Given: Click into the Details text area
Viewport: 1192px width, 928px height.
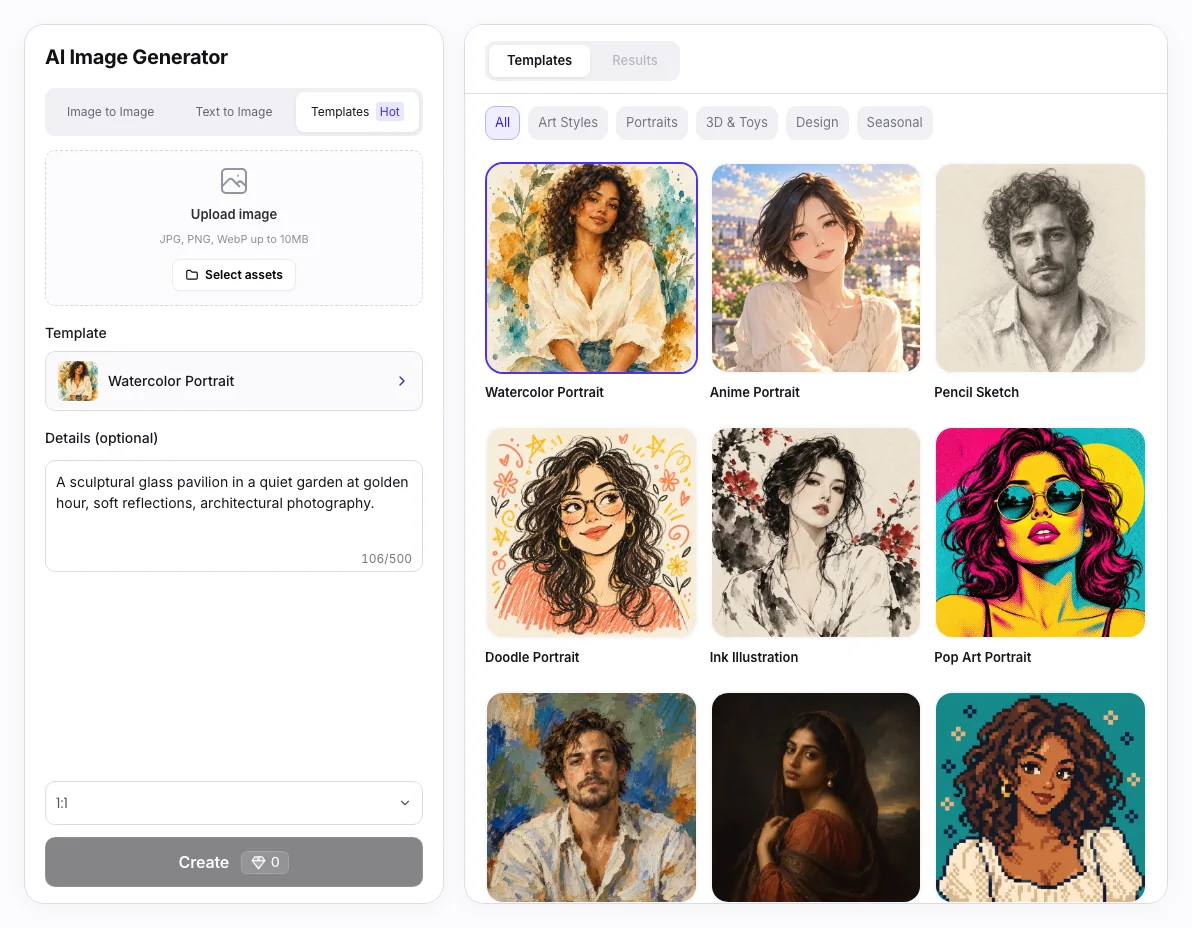Looking at the screenshot, I should pos(233,515).
